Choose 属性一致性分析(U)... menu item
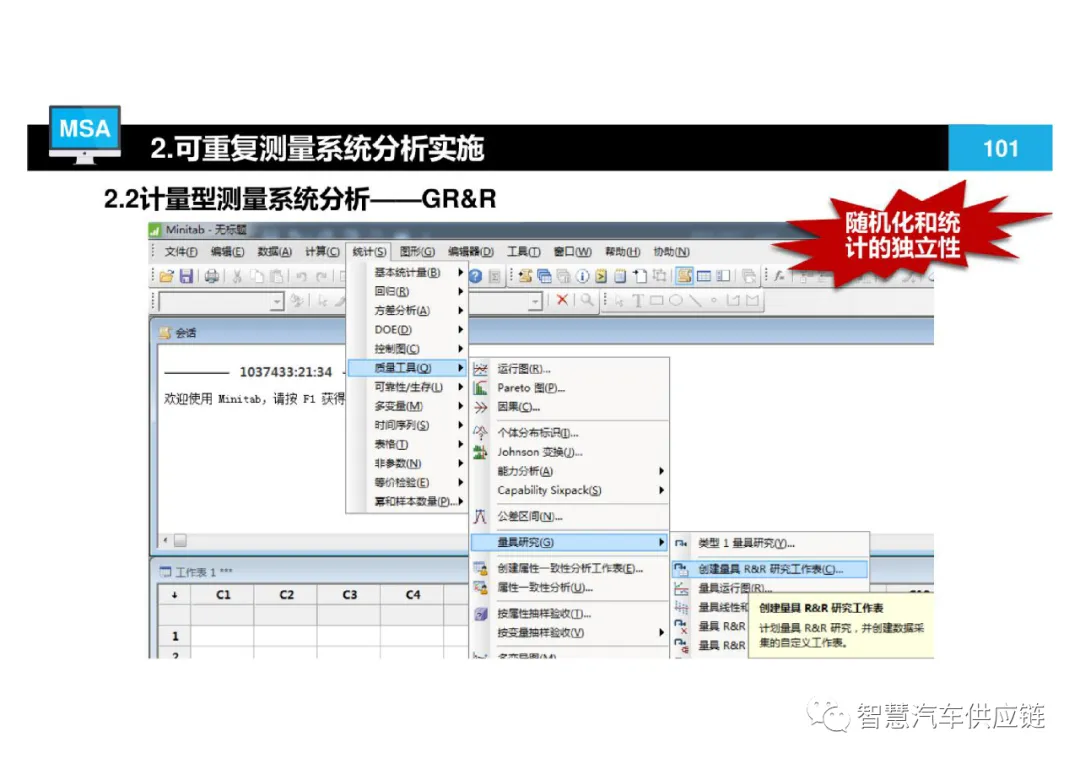 coord(570,588)
